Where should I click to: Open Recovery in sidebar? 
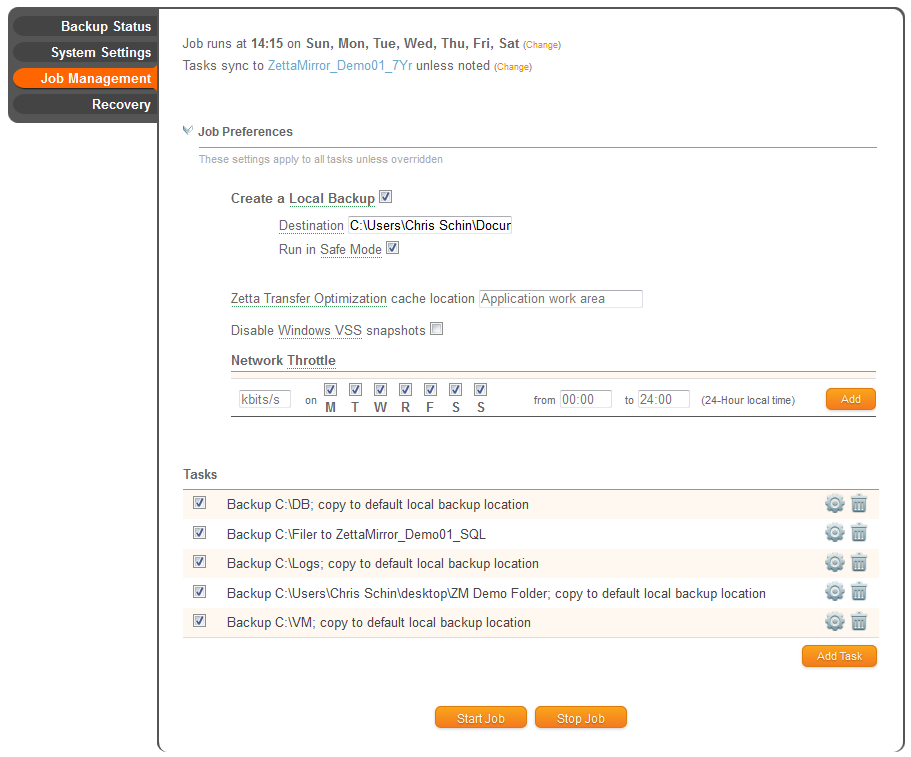(85, 105)
